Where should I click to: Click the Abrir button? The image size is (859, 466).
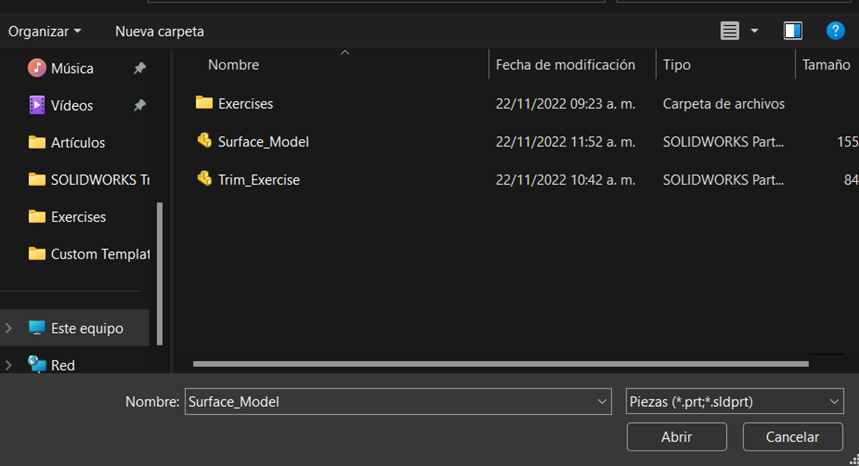pyautogui.click(x=677, y=436)
